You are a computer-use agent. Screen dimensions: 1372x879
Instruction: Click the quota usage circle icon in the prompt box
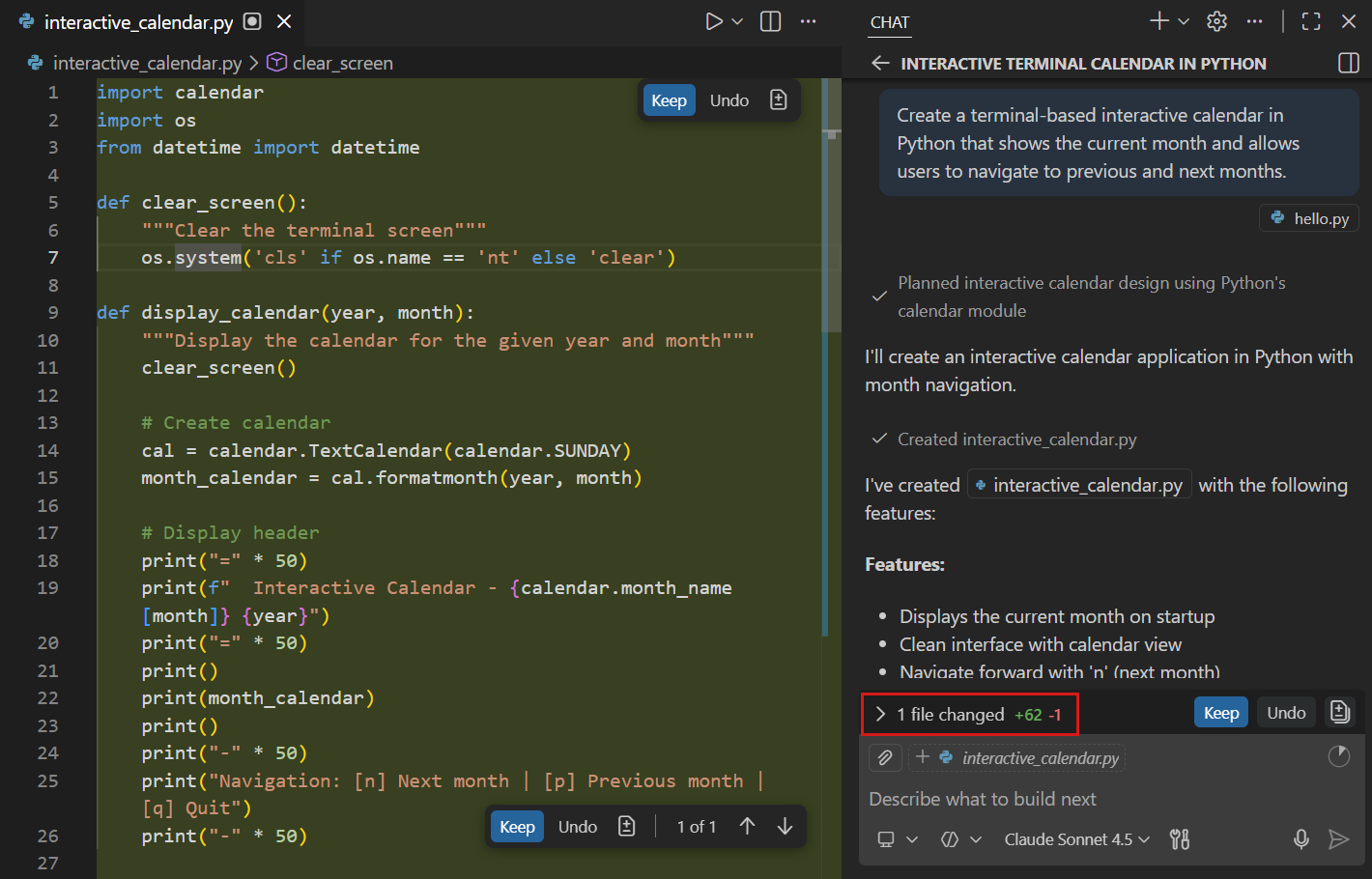click(1339, 757)
